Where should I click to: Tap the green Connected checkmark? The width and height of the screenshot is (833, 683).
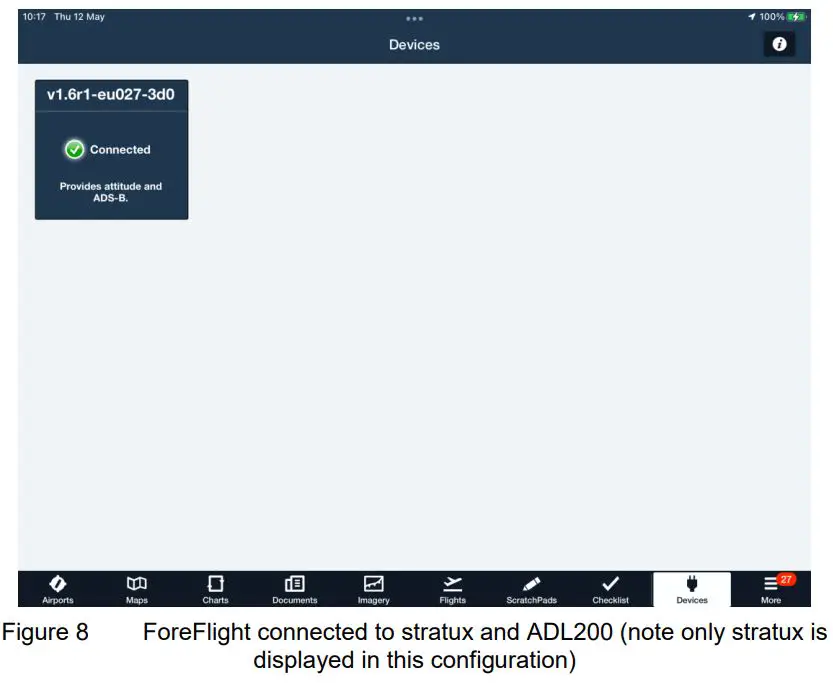[75, 149]
